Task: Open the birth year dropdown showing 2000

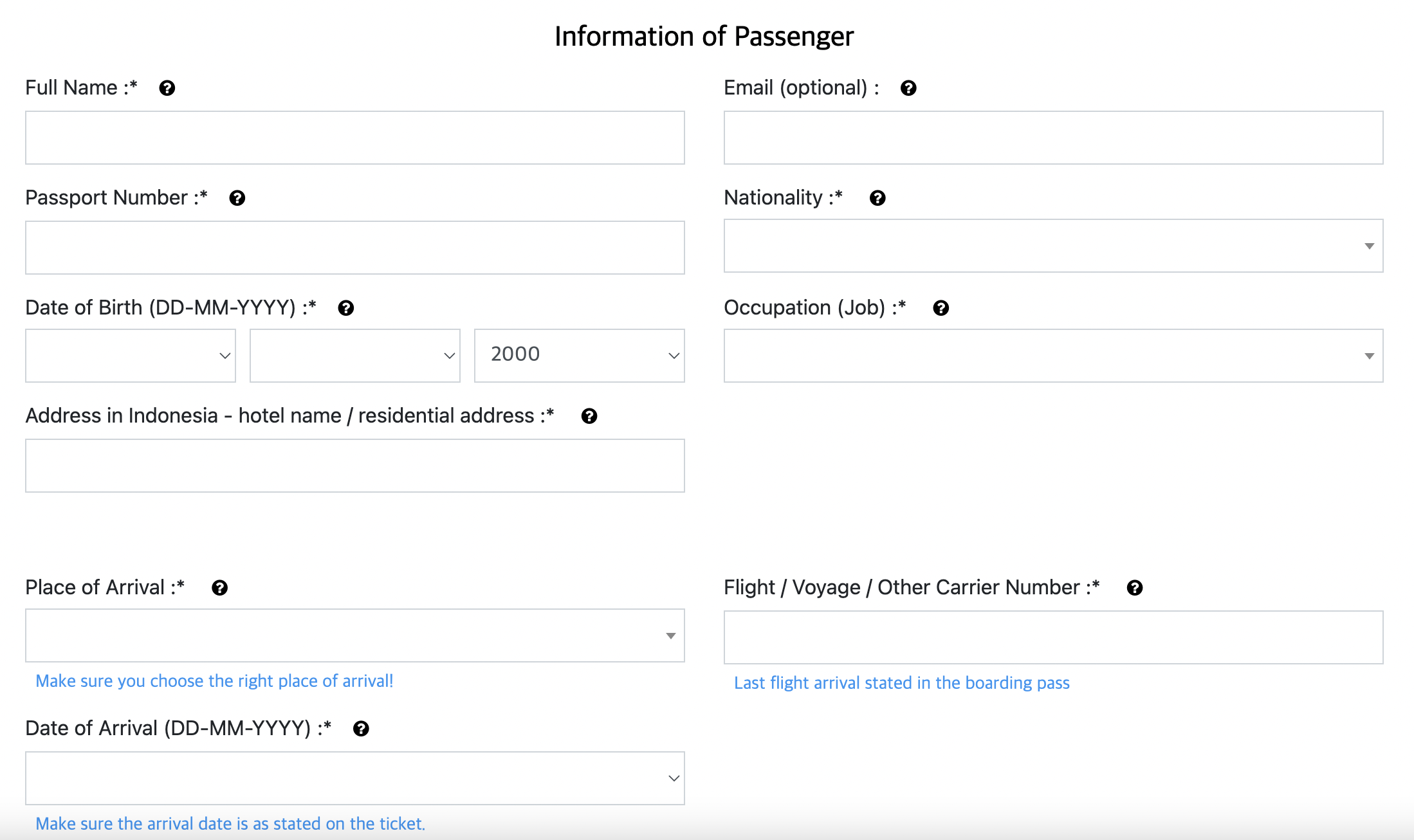Action: [579, 356]
